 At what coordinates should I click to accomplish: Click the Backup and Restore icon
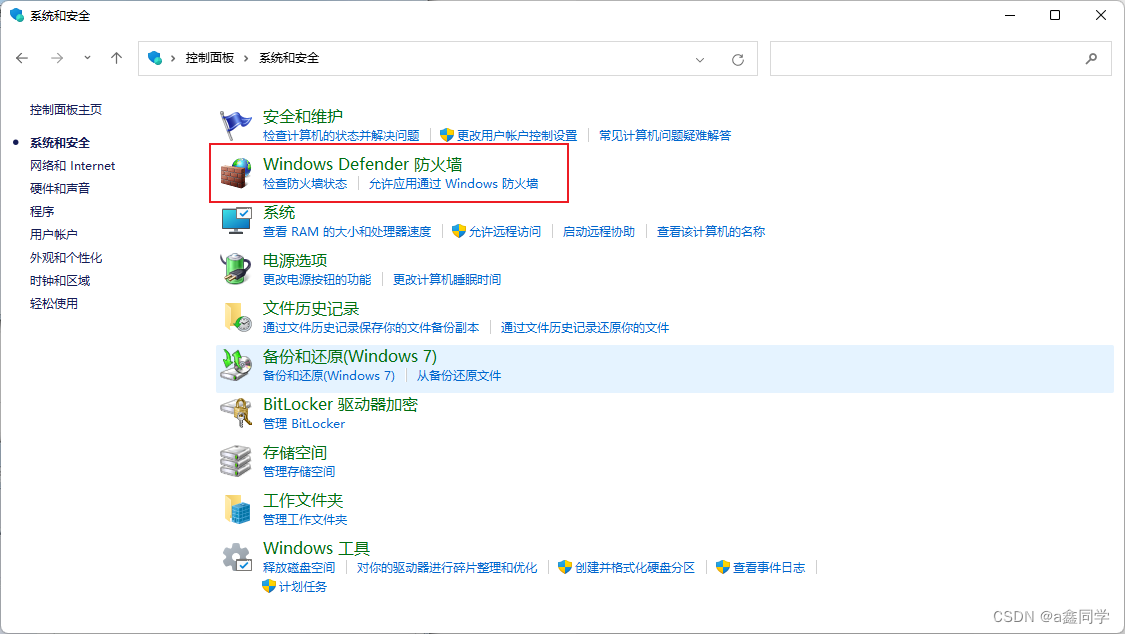(x=235, y=364)
